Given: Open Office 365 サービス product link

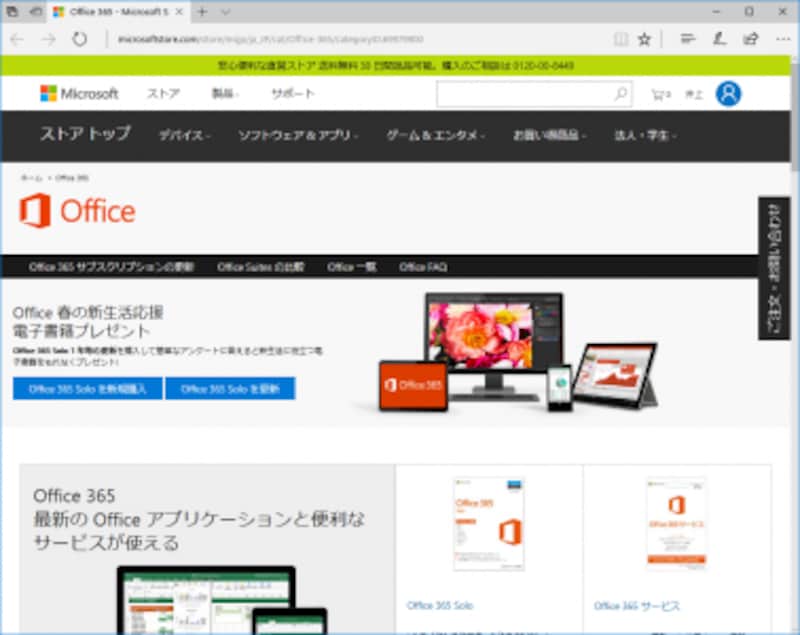Looking at the screenshot, I should 637,606.
